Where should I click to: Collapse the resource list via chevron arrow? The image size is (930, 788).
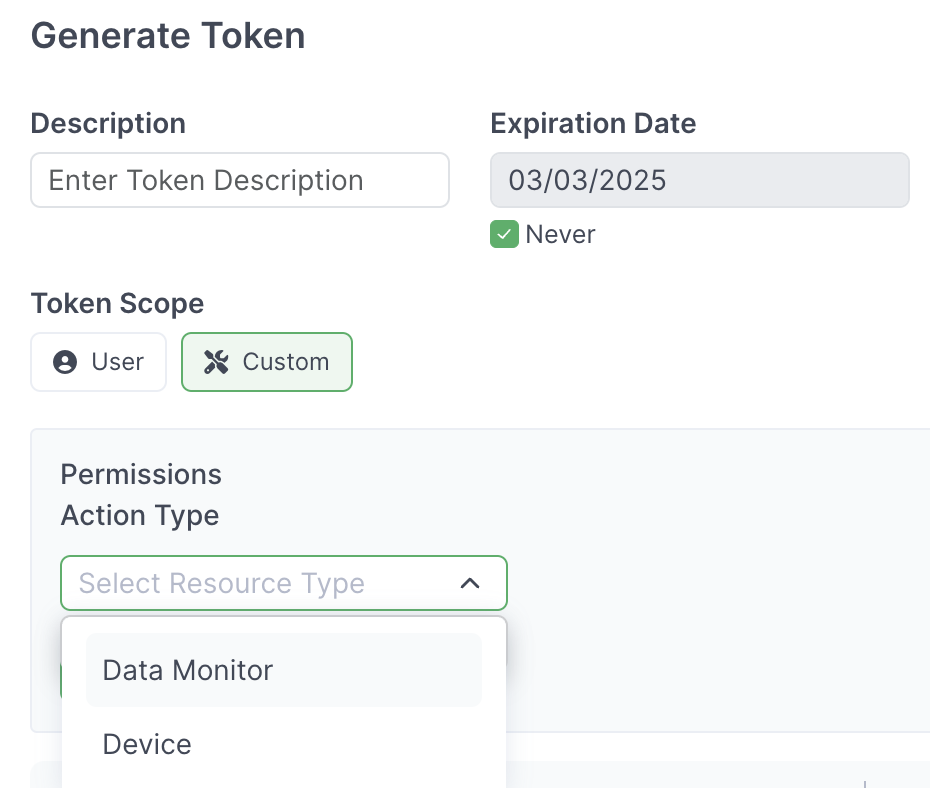coord(470,583)
